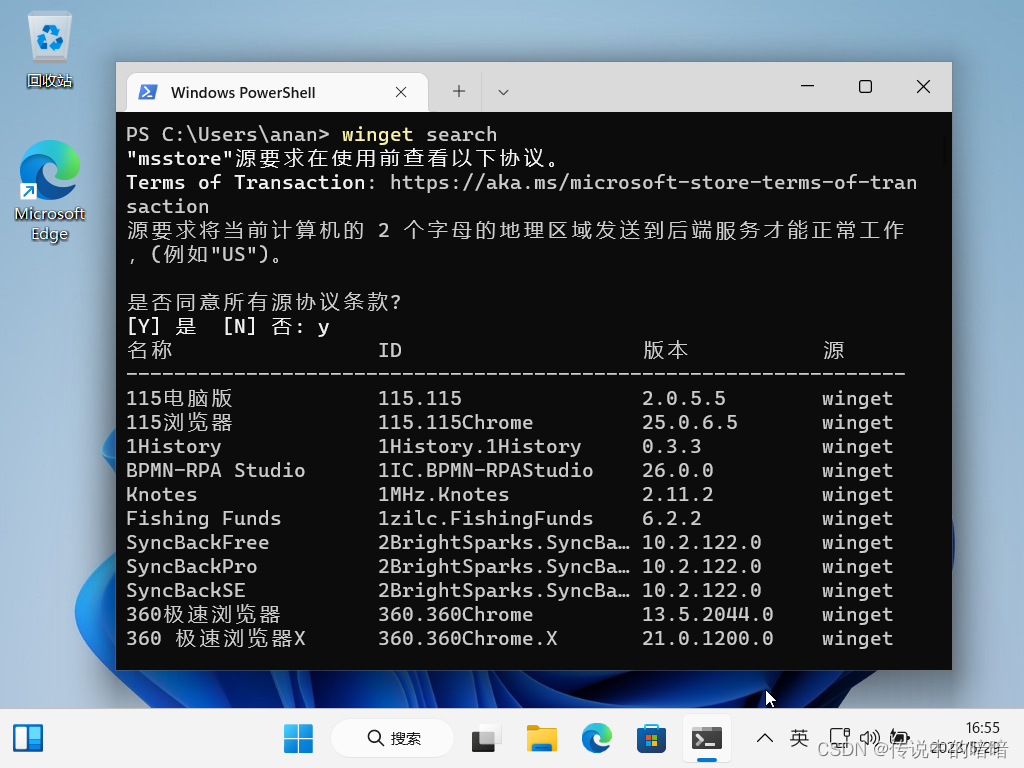Open Task View on the taskbar
The height and width of the screenshot is (768, 1024).
[487, 739]
